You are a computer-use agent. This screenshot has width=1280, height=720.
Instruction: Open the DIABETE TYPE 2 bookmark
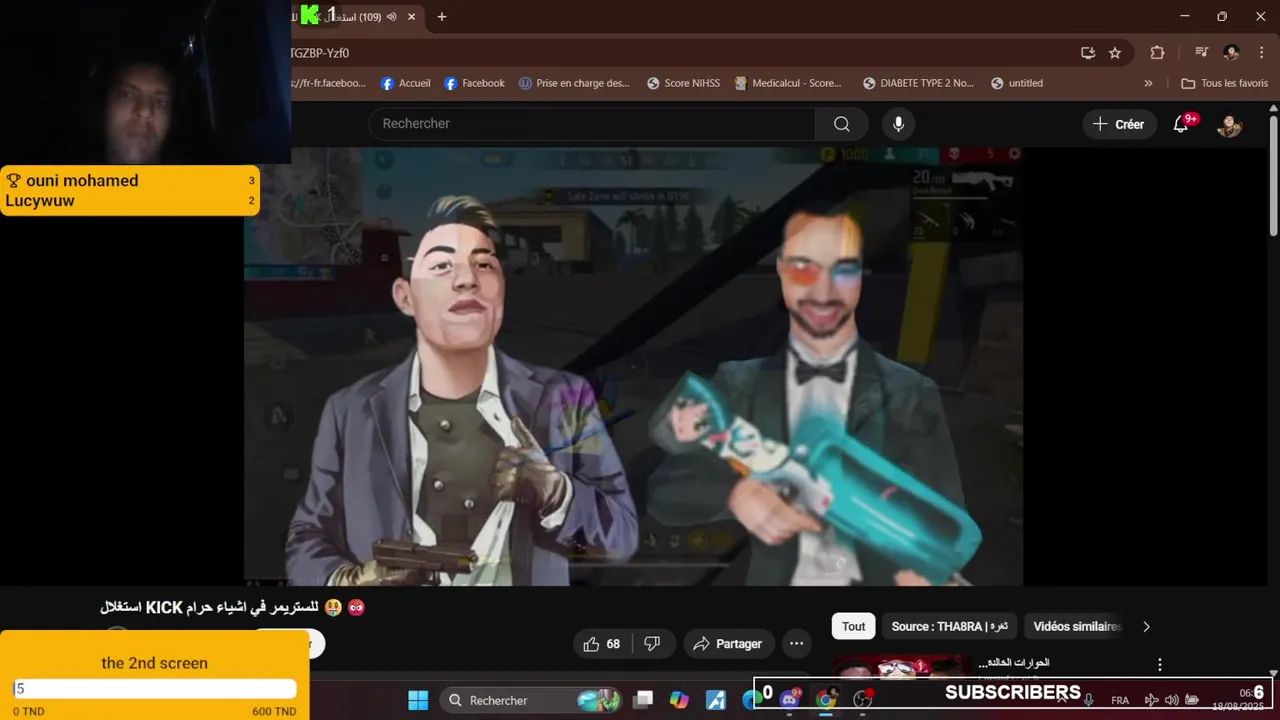[x=918, y=84]
